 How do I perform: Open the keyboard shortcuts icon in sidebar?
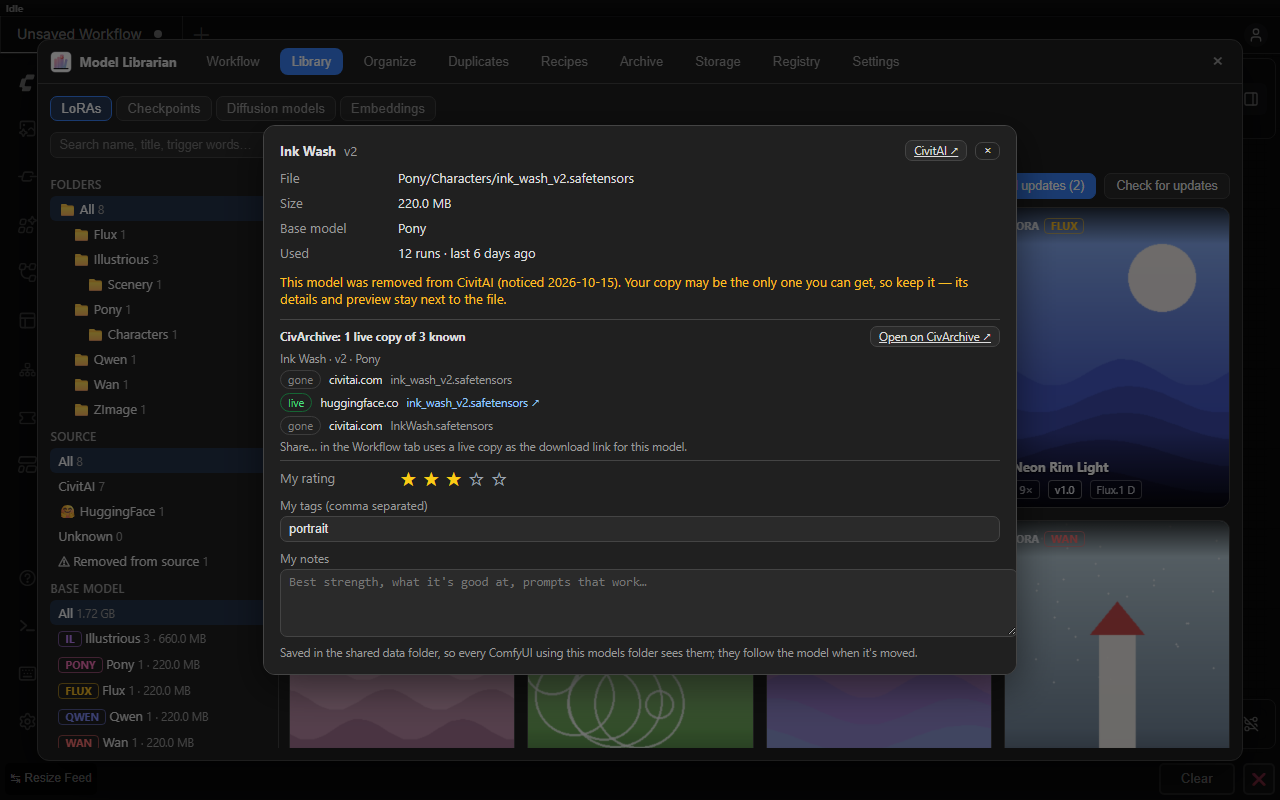tap(27, 672)
